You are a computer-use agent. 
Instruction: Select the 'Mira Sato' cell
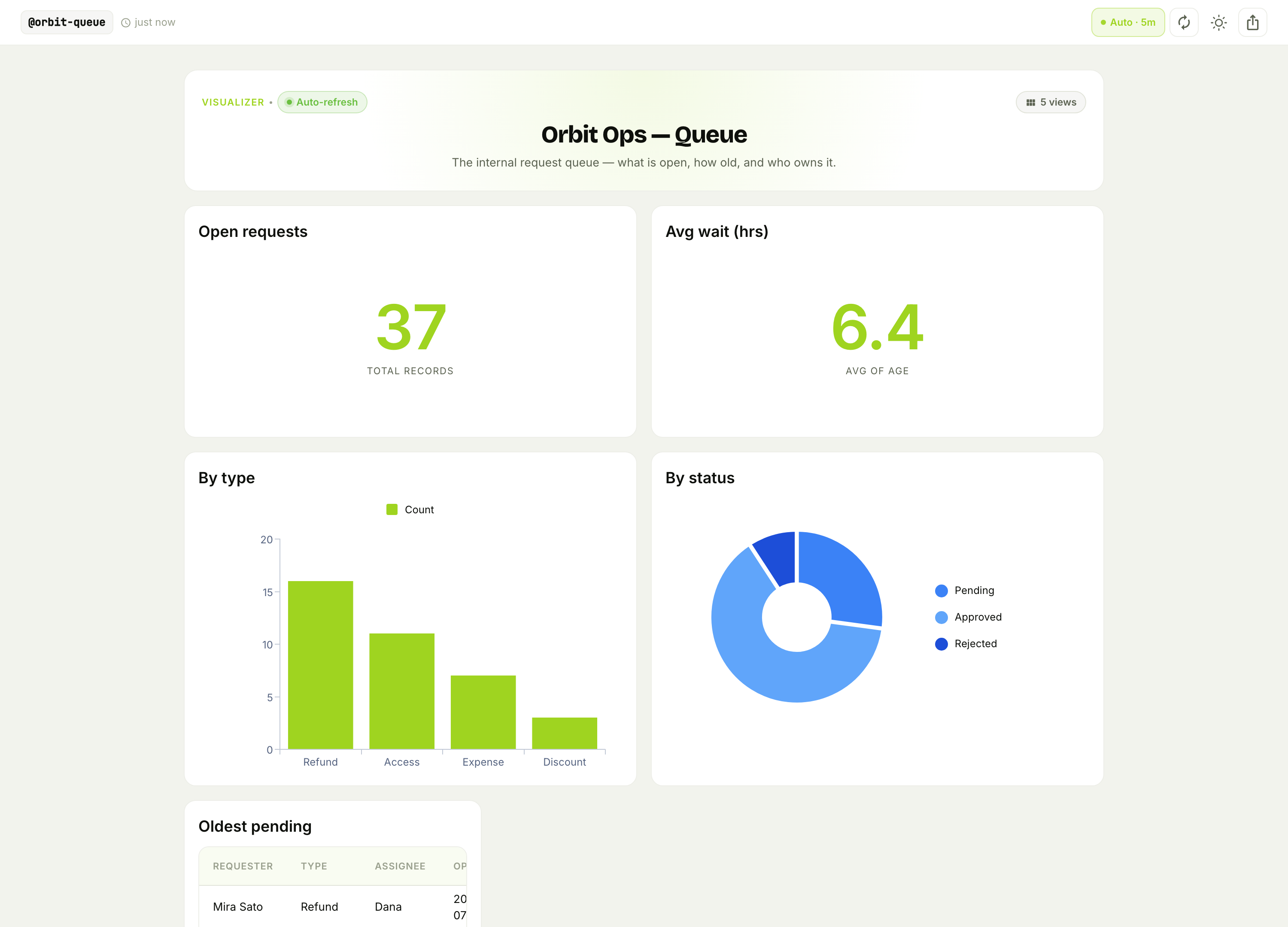pyautogui.click(x=237, y=907)
